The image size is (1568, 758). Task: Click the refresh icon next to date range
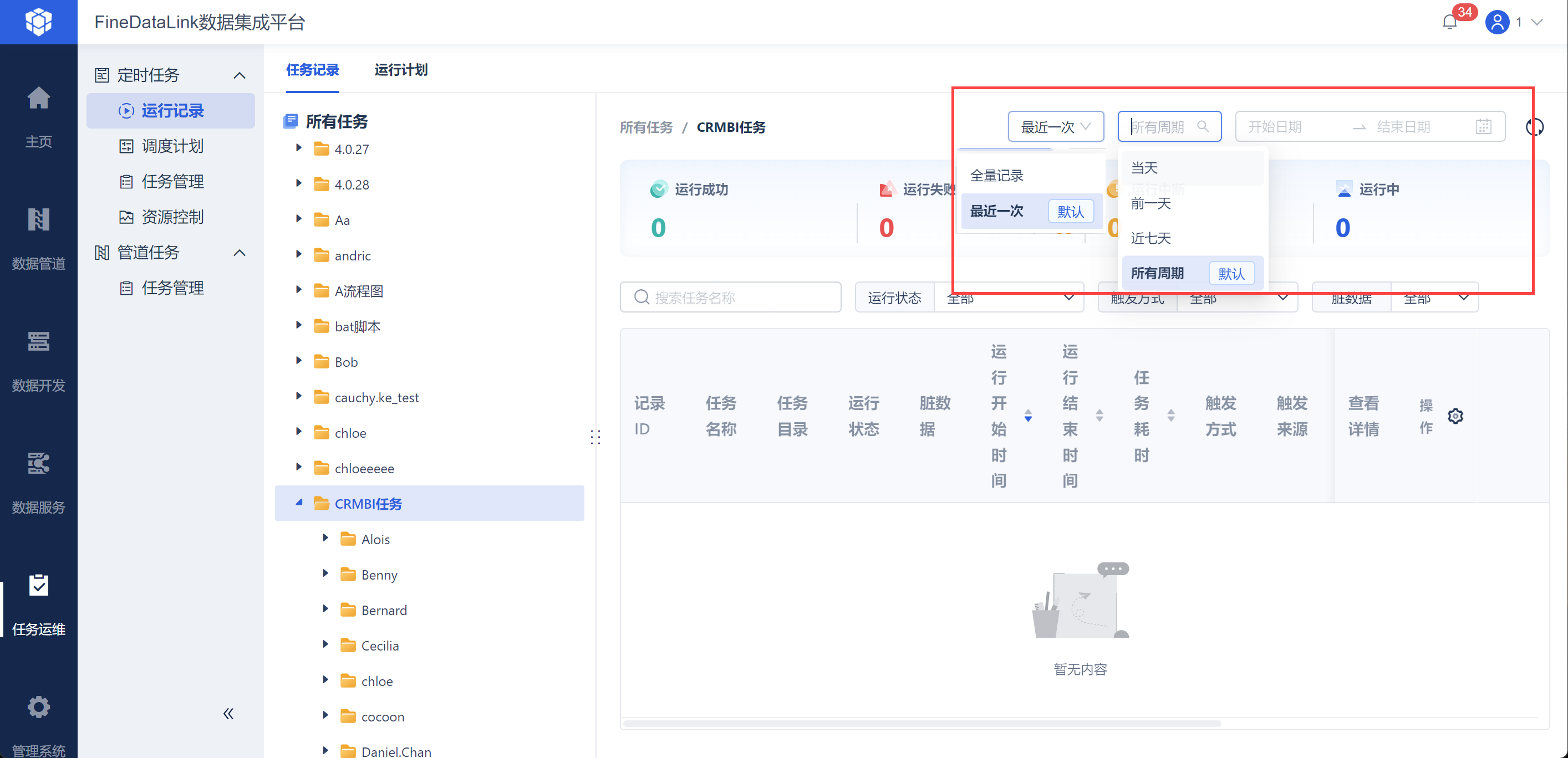point(1534,127)
